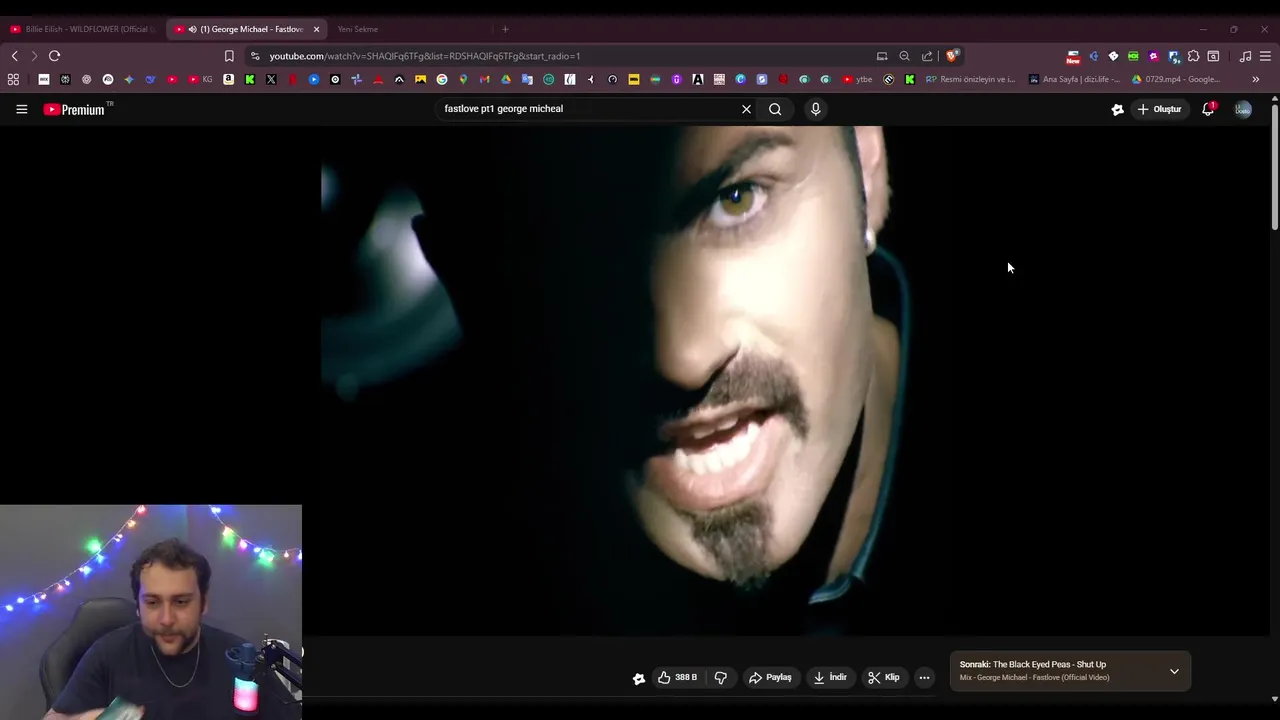Click the sparkle icon left of Oluştur
This screenshot has width=1280, height=720.
coord(1117,109)
